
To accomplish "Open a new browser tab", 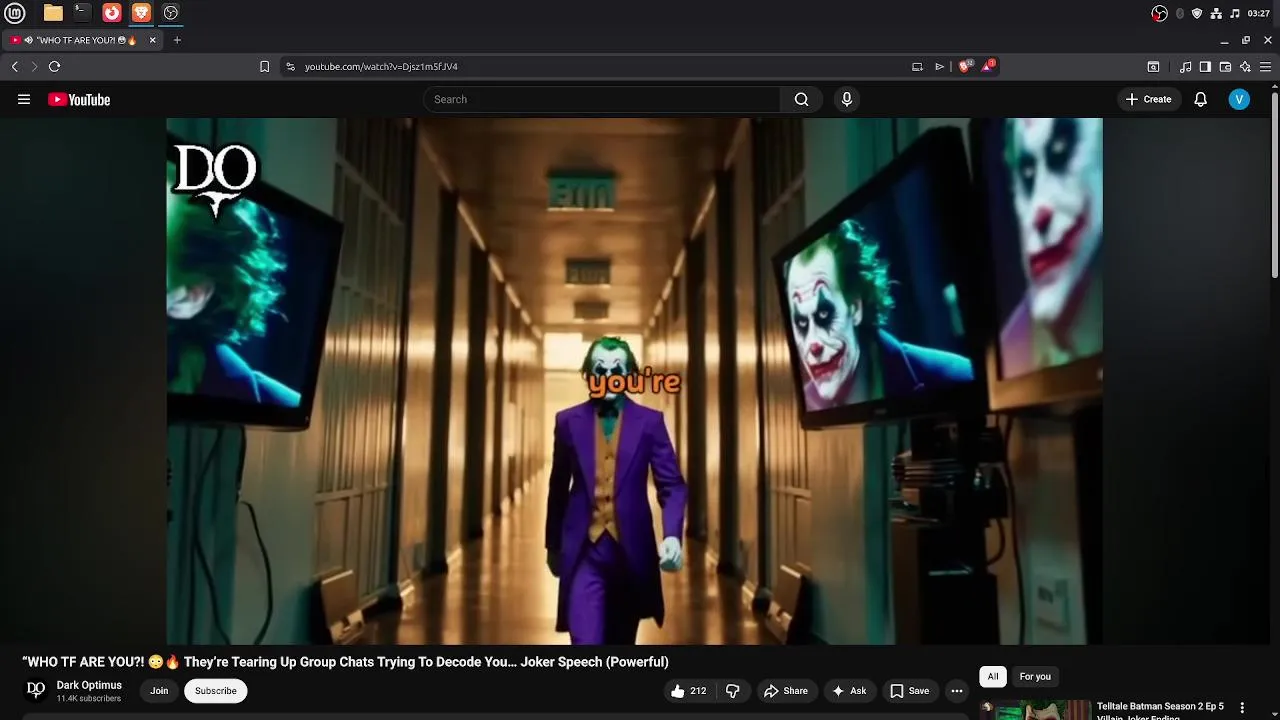I will point(177,40).
